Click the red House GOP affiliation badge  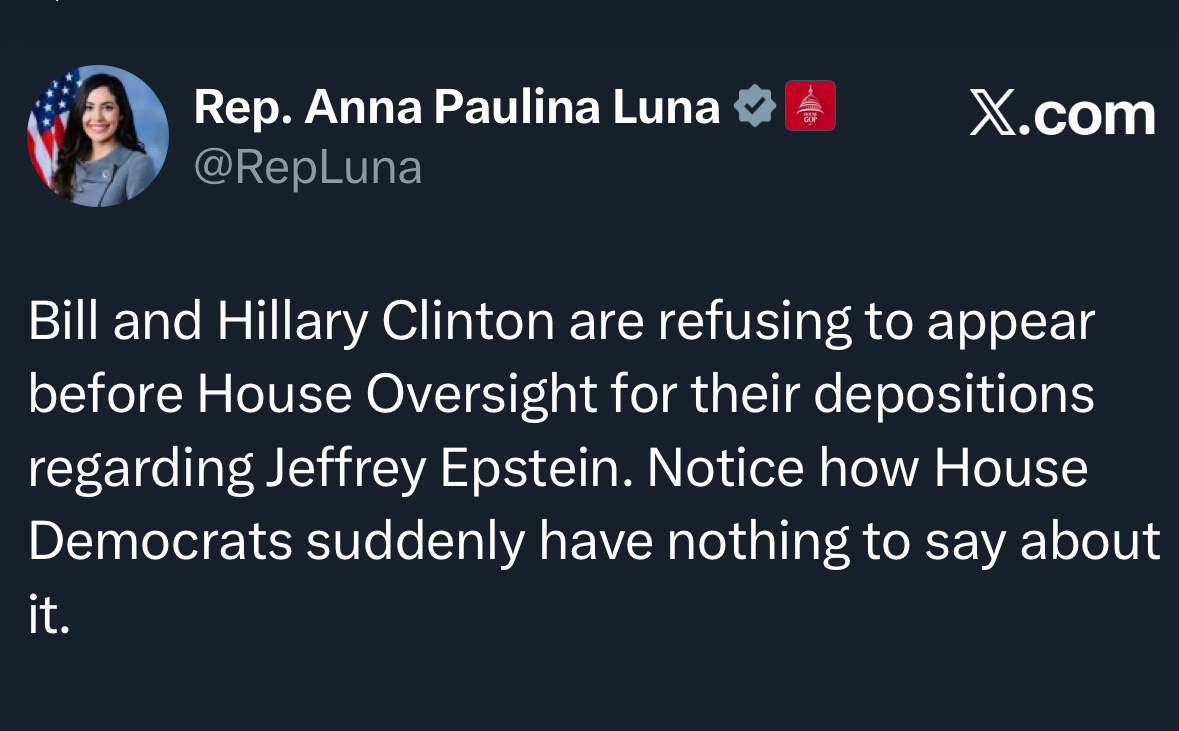pos(810,107)
